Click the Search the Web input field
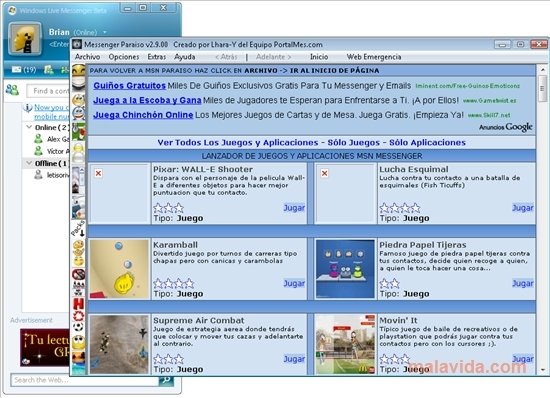This screenshot has height=398, width=550. click(85, 380)
